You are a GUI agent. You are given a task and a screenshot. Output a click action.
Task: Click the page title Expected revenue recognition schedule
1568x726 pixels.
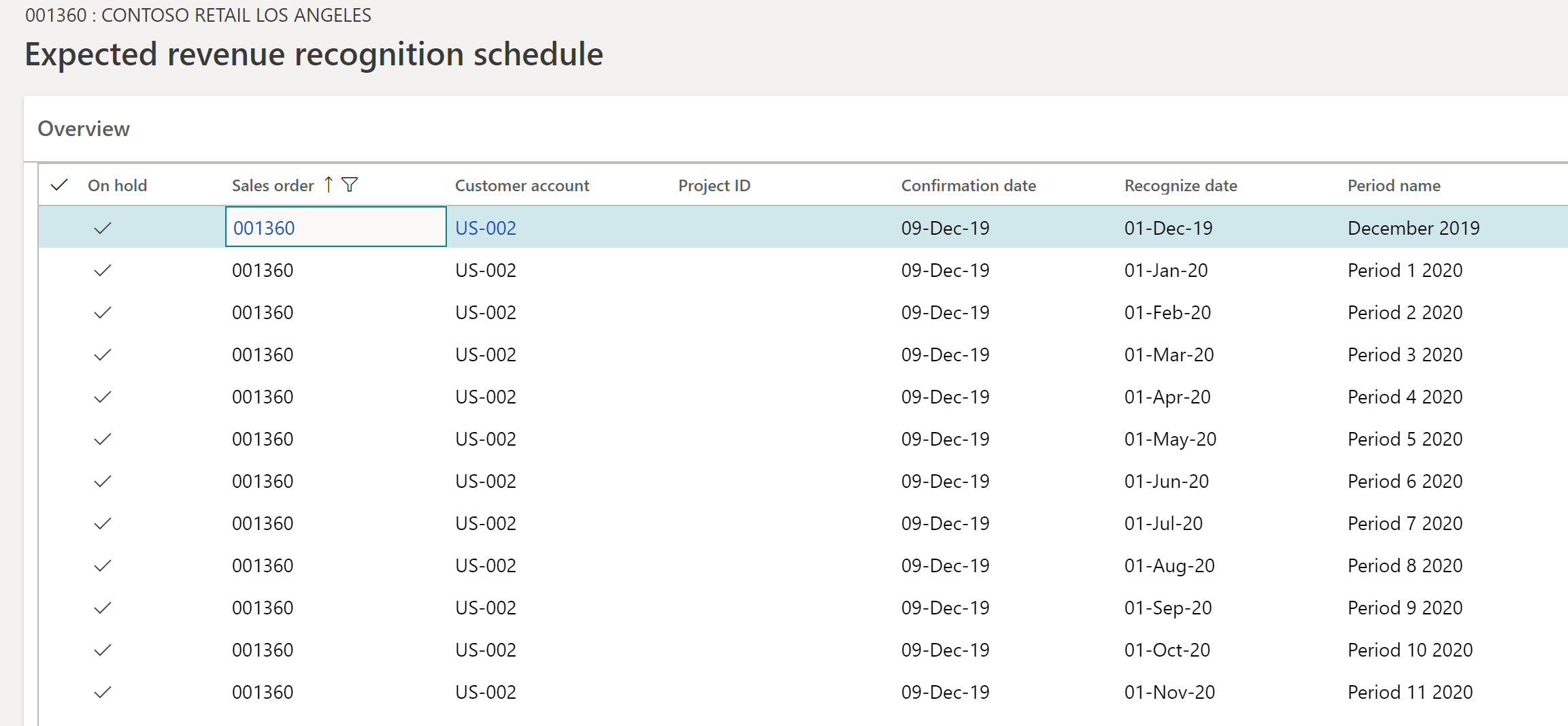coord(314,54)
